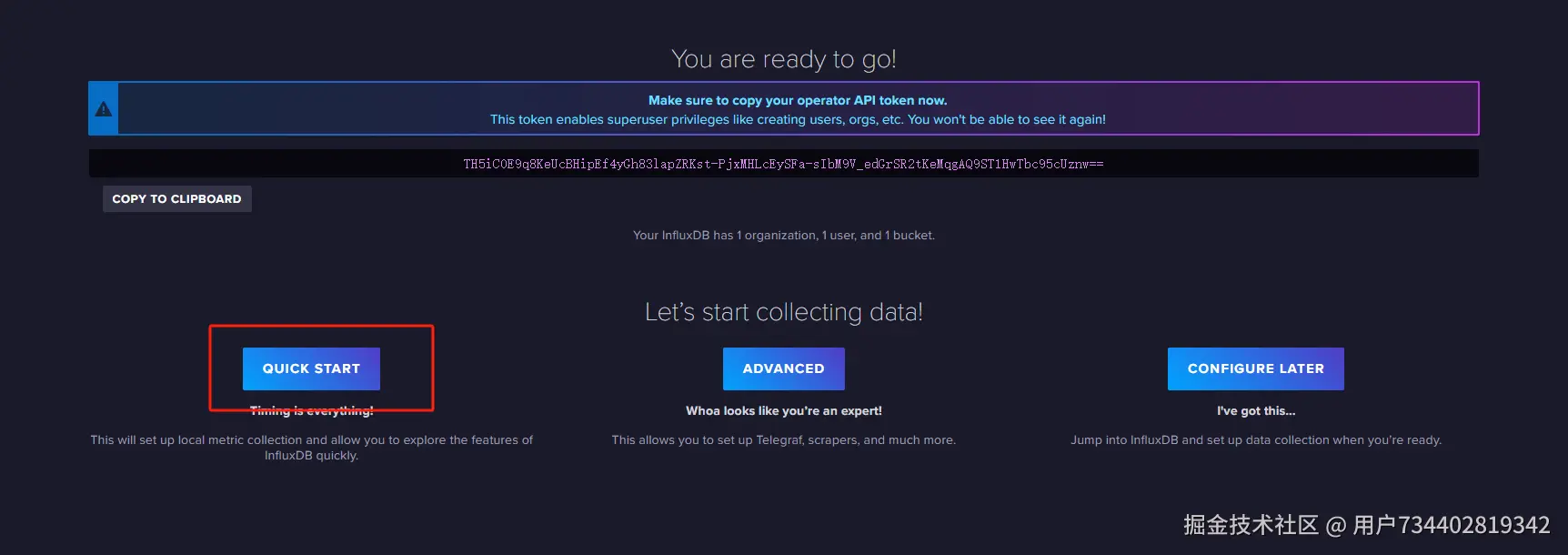This screenshot has width=1568, height=555.
Task: Click the 'You are ready to go!' heading
Action: [x=783, y=59]
